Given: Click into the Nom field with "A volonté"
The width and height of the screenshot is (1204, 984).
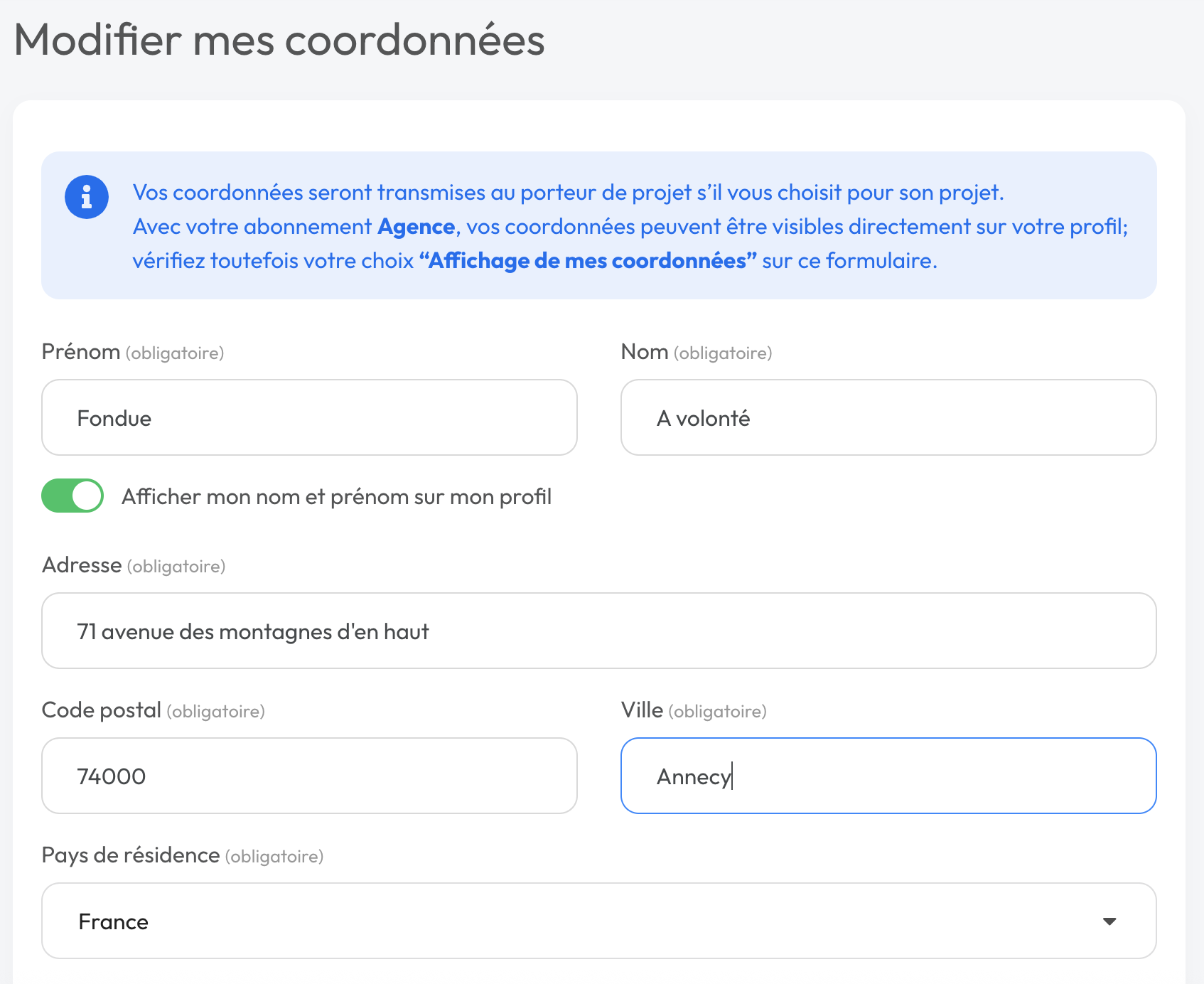Looking at the screenshot, I should point(888,417).
